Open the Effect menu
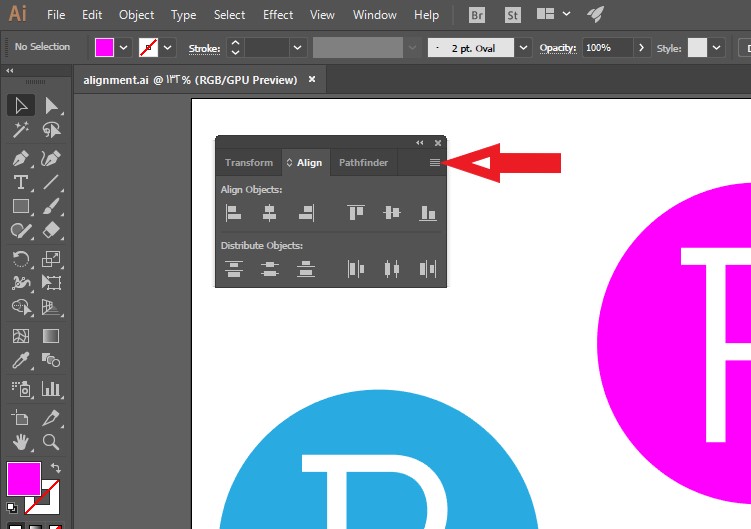This screenshot has height=529, width=751. 278,15
